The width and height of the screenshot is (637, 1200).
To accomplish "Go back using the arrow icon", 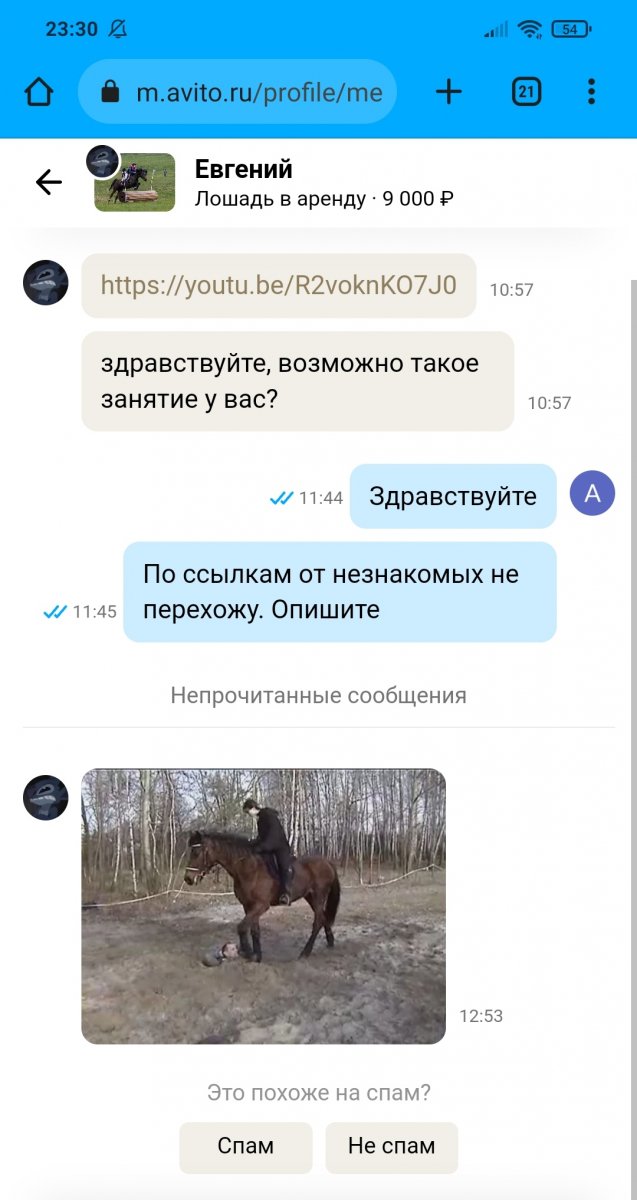I will (x=48, y=181).
